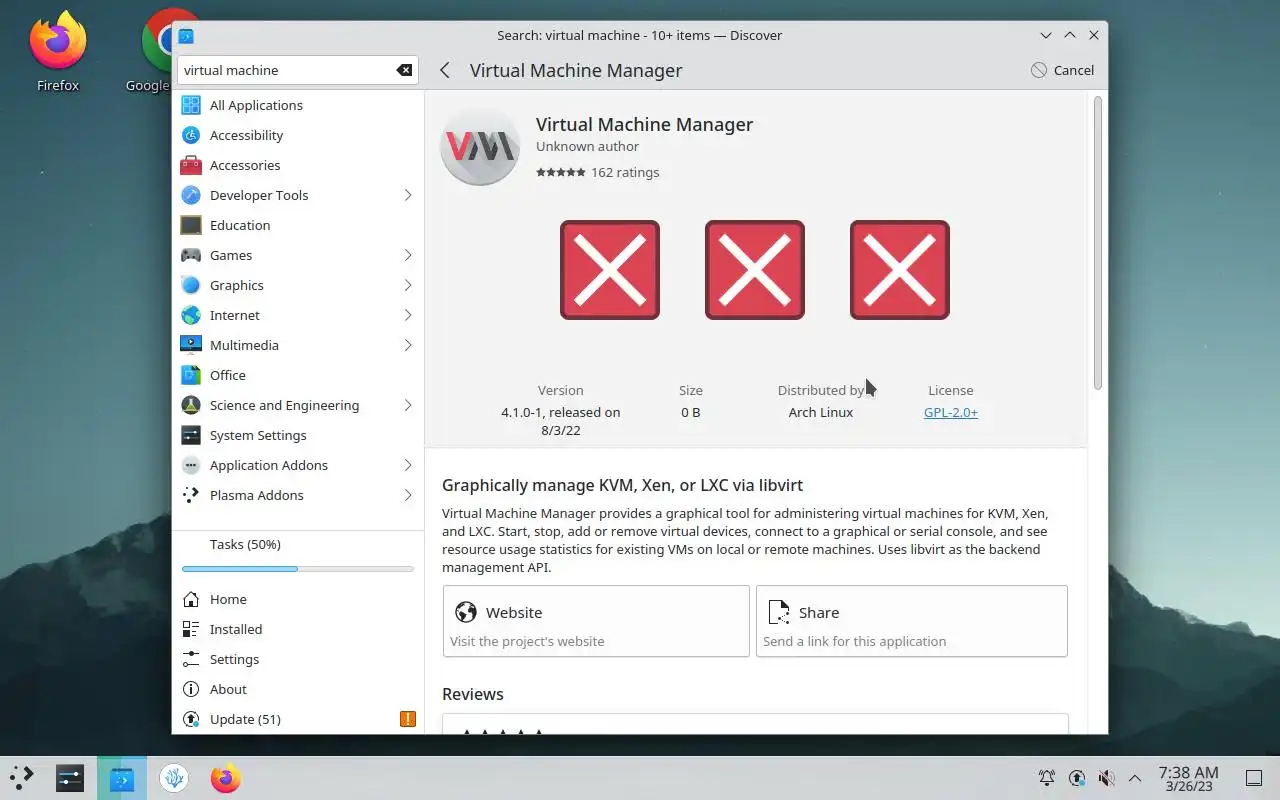Image resolution: width=1280 pixels, height=800 pixels.
Task: Click the Settings sliders icon in sidebar
Action: (x=191, y=659)
